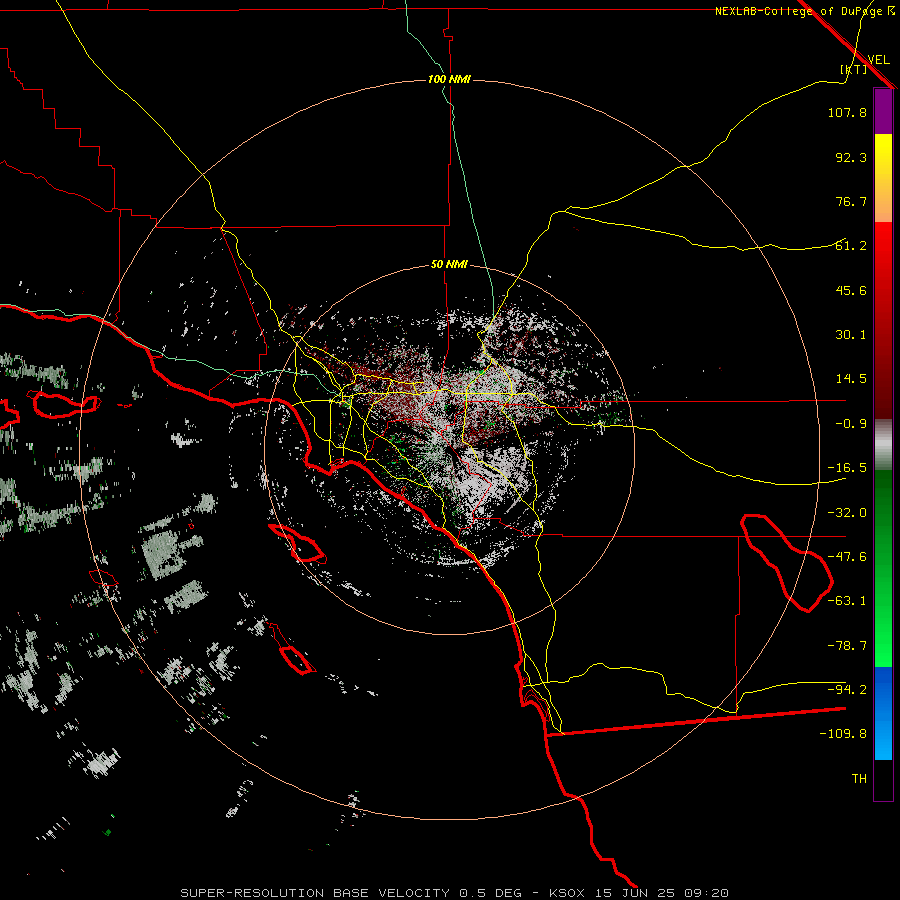Image resolution: width=900 pixels, height=900 pixels.
Task: Click the green segment of velocity color bar
Action: pyautogui.click(x=883, y=568)
